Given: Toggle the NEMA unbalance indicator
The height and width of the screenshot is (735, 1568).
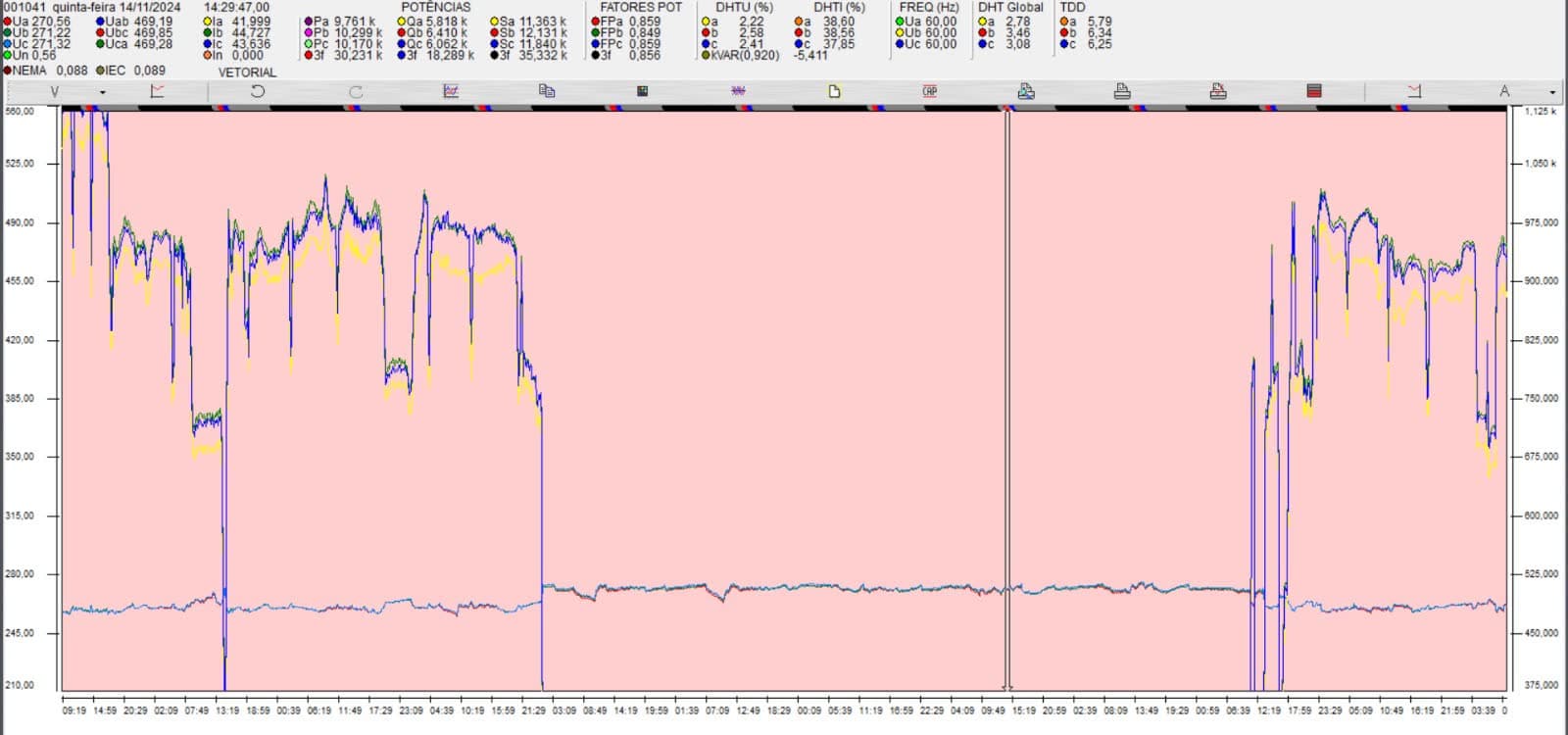Looking at the screenshot, I should coord(8,71).
